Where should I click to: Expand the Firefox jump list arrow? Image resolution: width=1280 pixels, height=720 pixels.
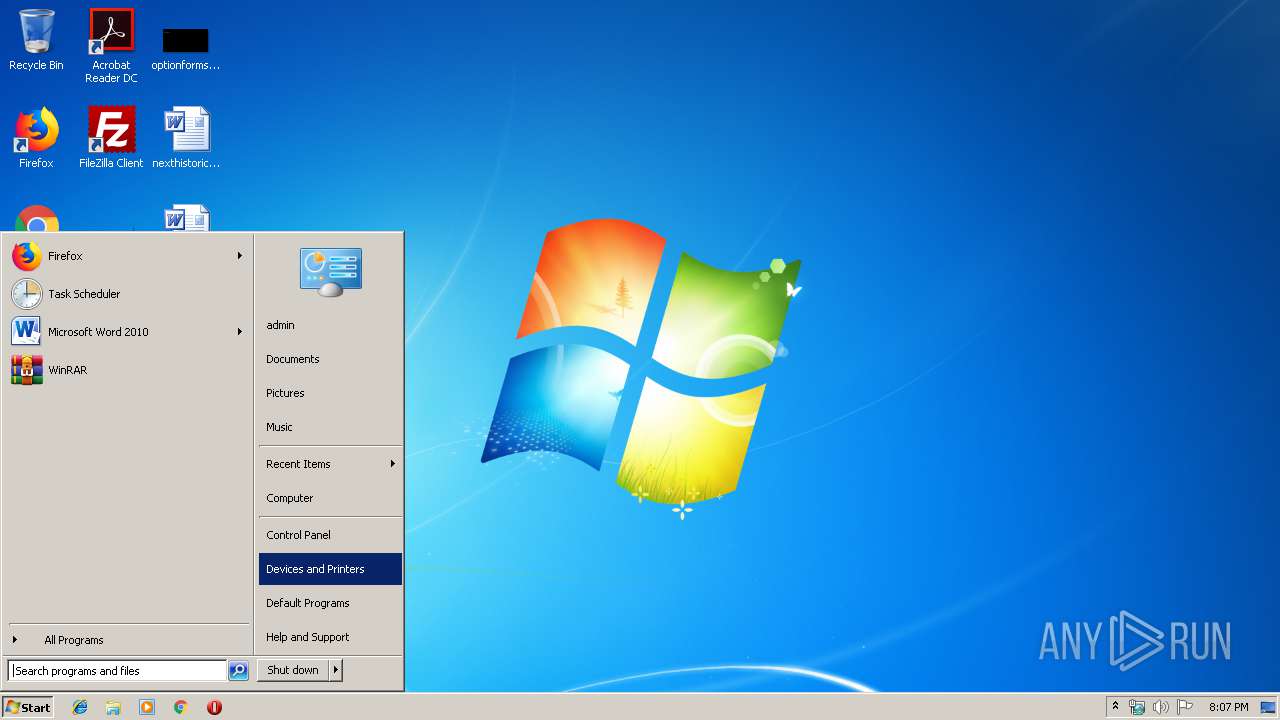(x=240, y=256)
